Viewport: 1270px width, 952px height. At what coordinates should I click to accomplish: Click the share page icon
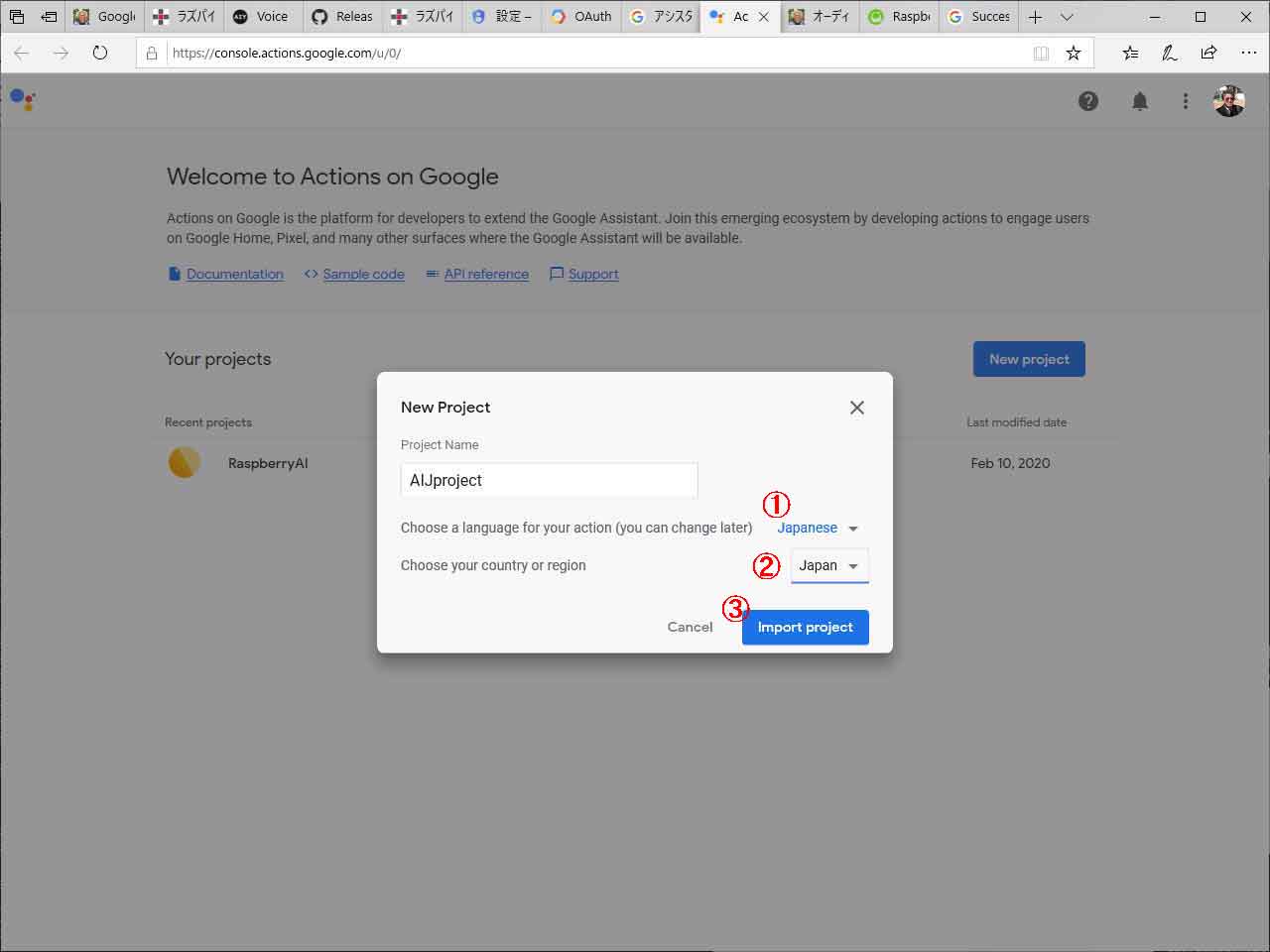pos(1208,54)
